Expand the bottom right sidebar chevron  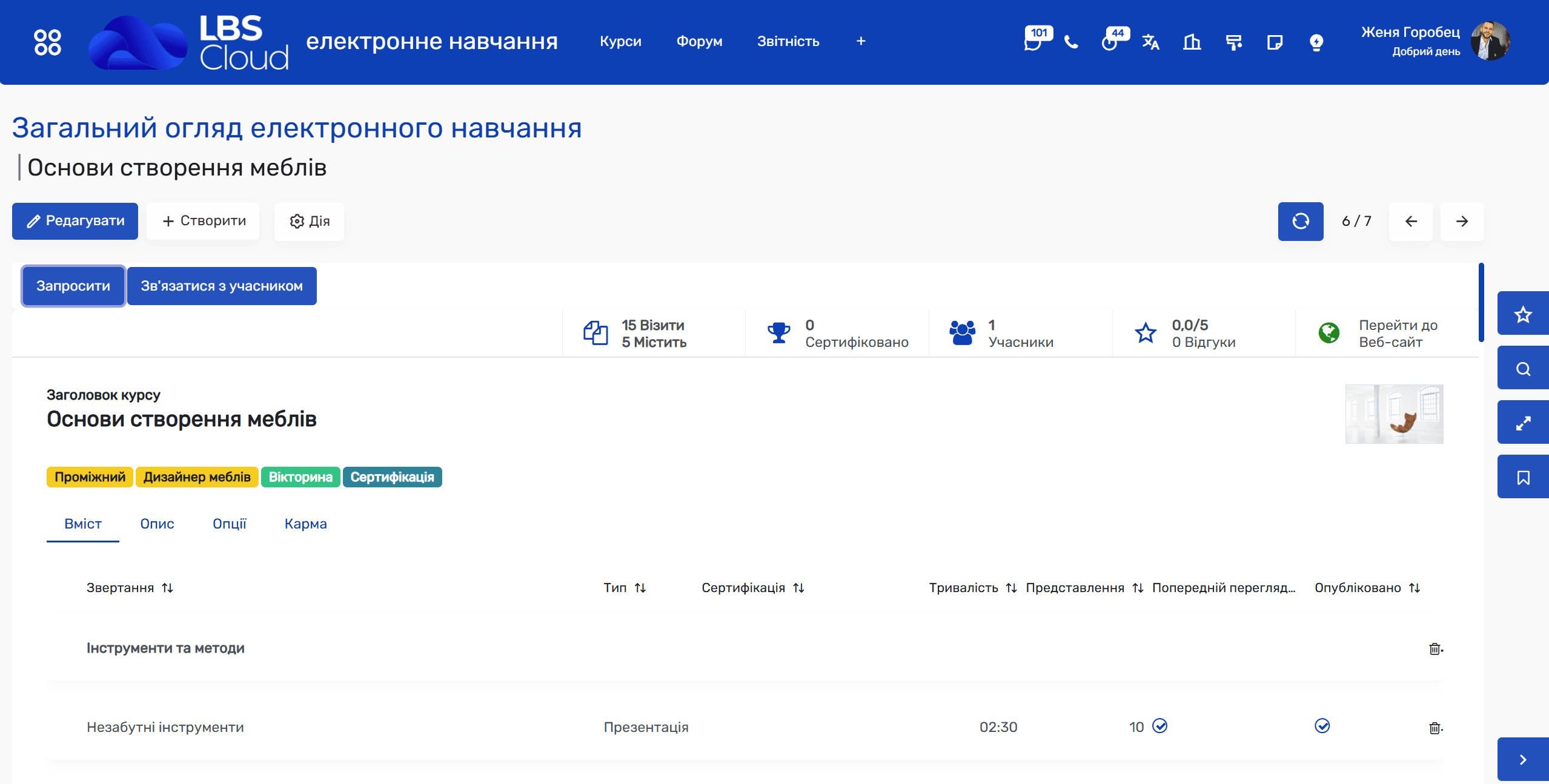tap(1522, 759)
